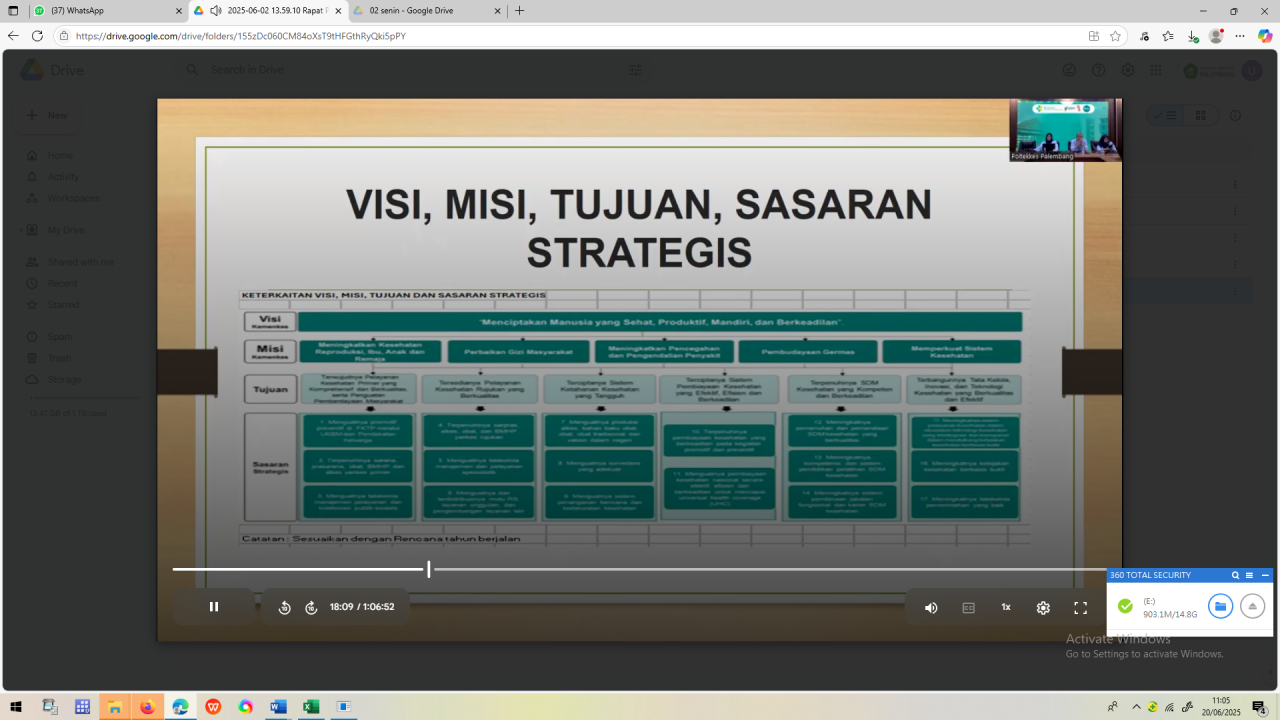Open a new browser tab

point(519,11)
